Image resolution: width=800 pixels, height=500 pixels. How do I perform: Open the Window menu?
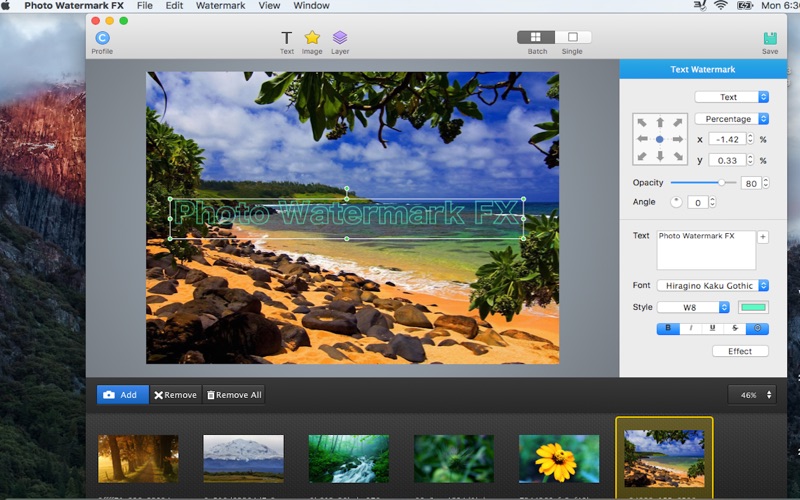[311, 6]
